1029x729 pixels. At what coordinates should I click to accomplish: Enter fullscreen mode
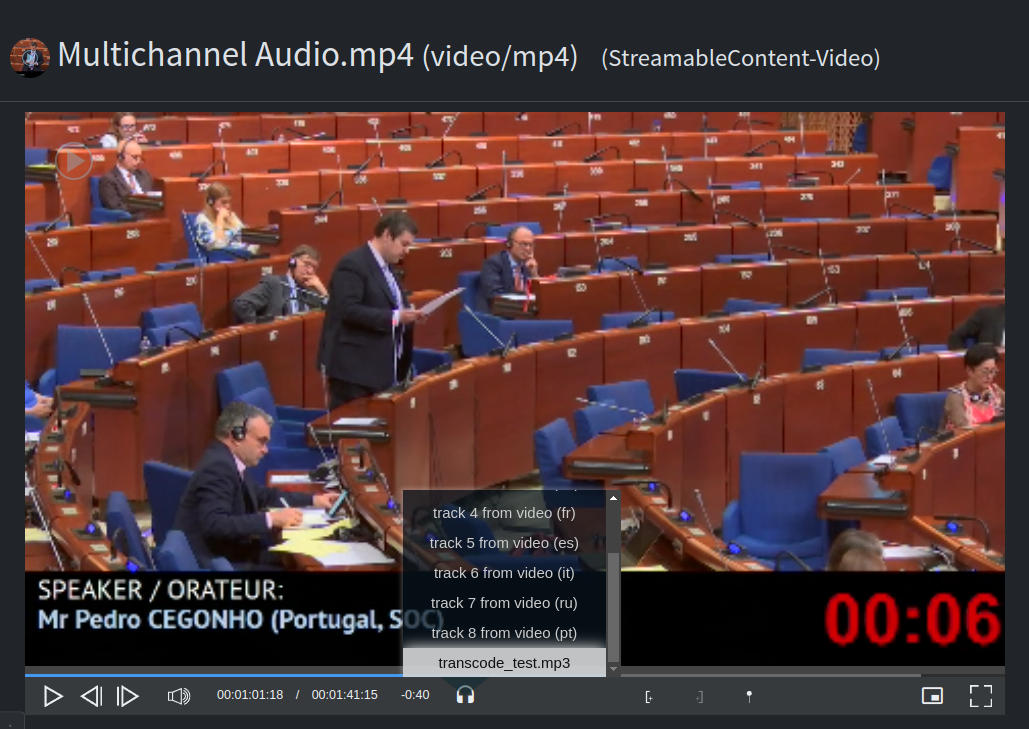coord(981,696)
